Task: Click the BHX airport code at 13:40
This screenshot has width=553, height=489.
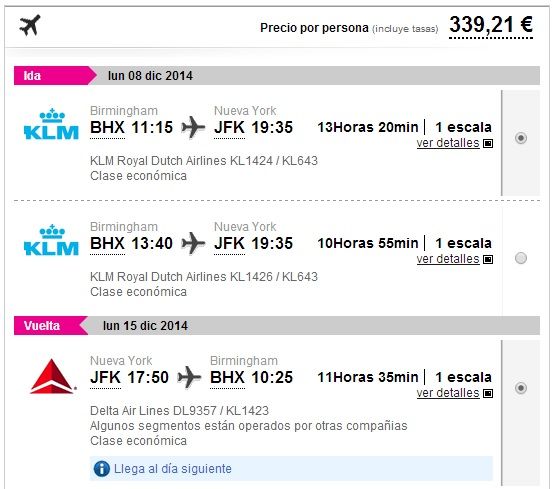Action: pos(107,243)
